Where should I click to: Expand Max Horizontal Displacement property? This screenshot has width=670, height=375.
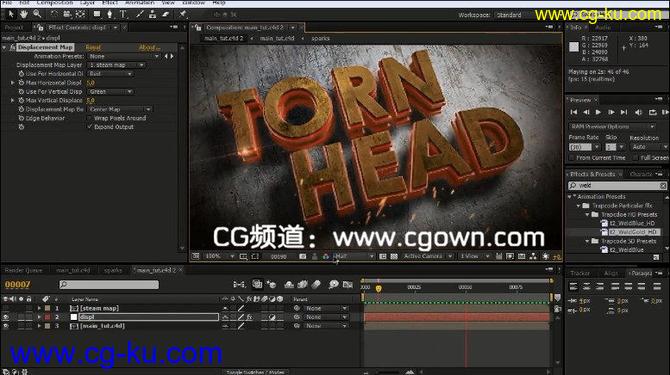[13, 82]
